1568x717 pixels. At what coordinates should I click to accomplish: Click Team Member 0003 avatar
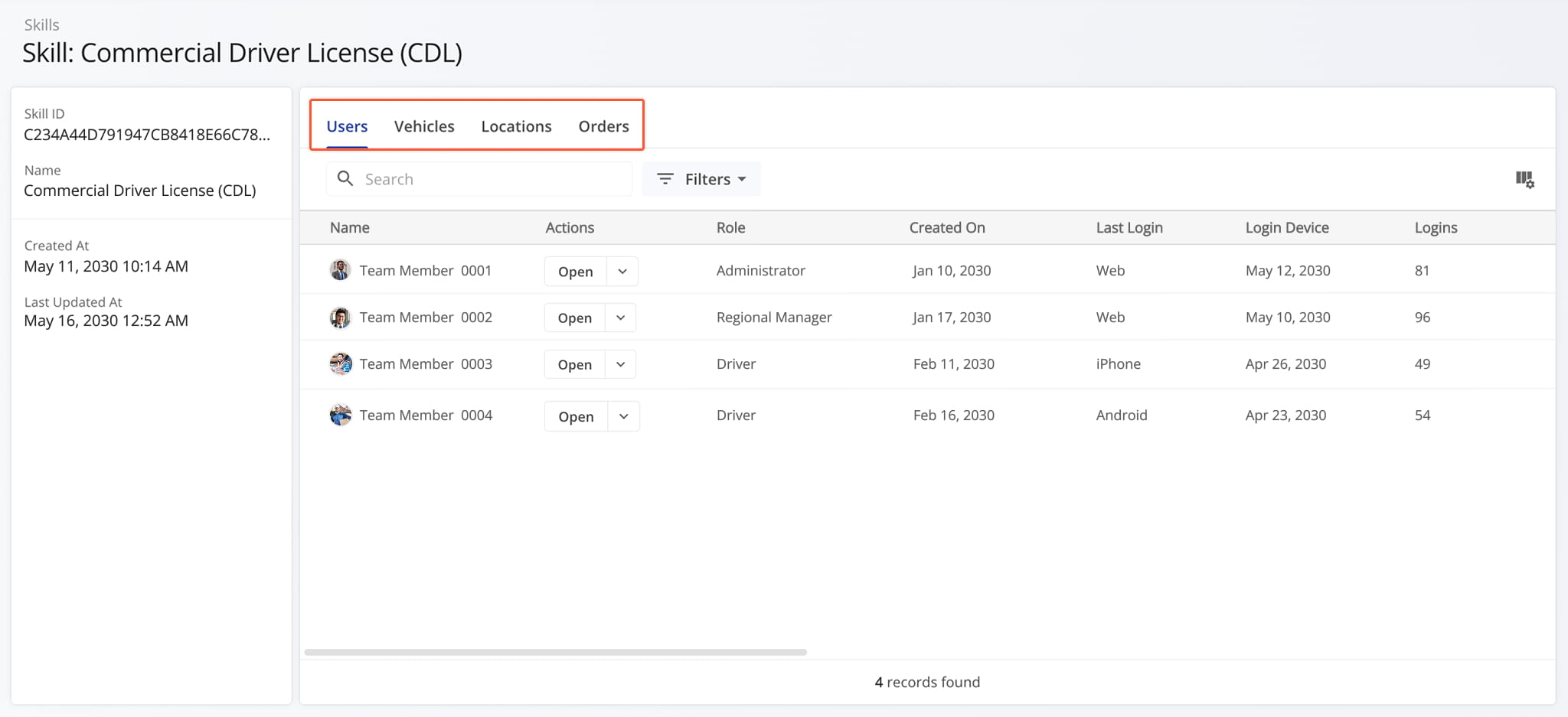pos(340,364)
